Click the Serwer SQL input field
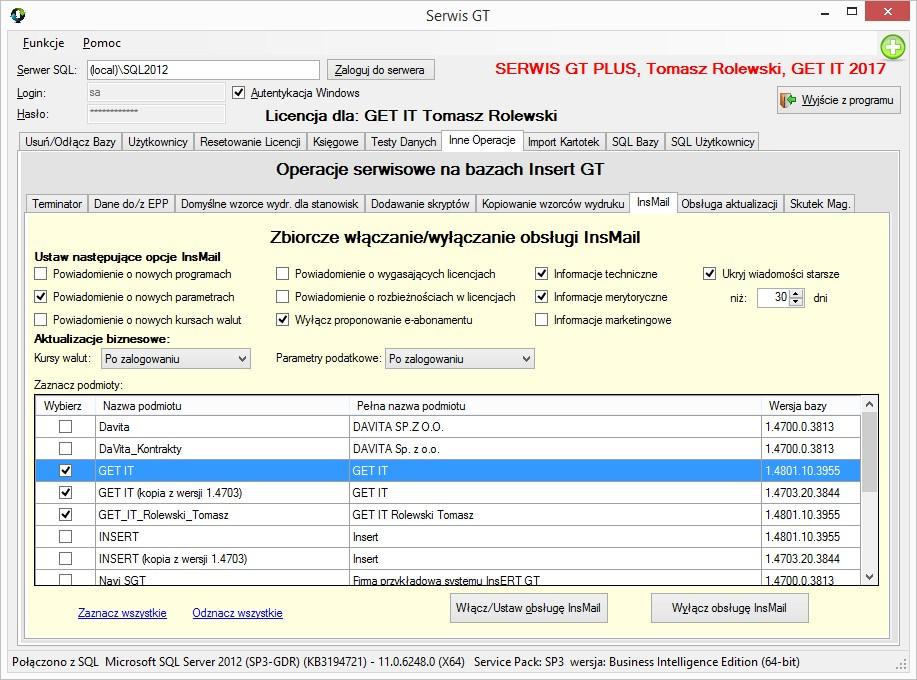 [204, 70]
